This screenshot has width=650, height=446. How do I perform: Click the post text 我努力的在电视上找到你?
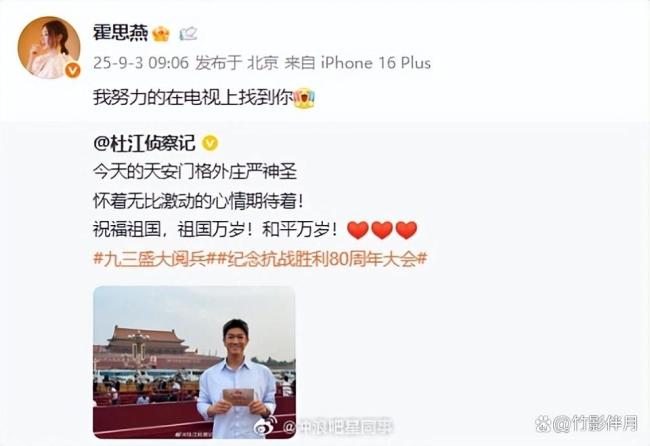tap(193, 98)
